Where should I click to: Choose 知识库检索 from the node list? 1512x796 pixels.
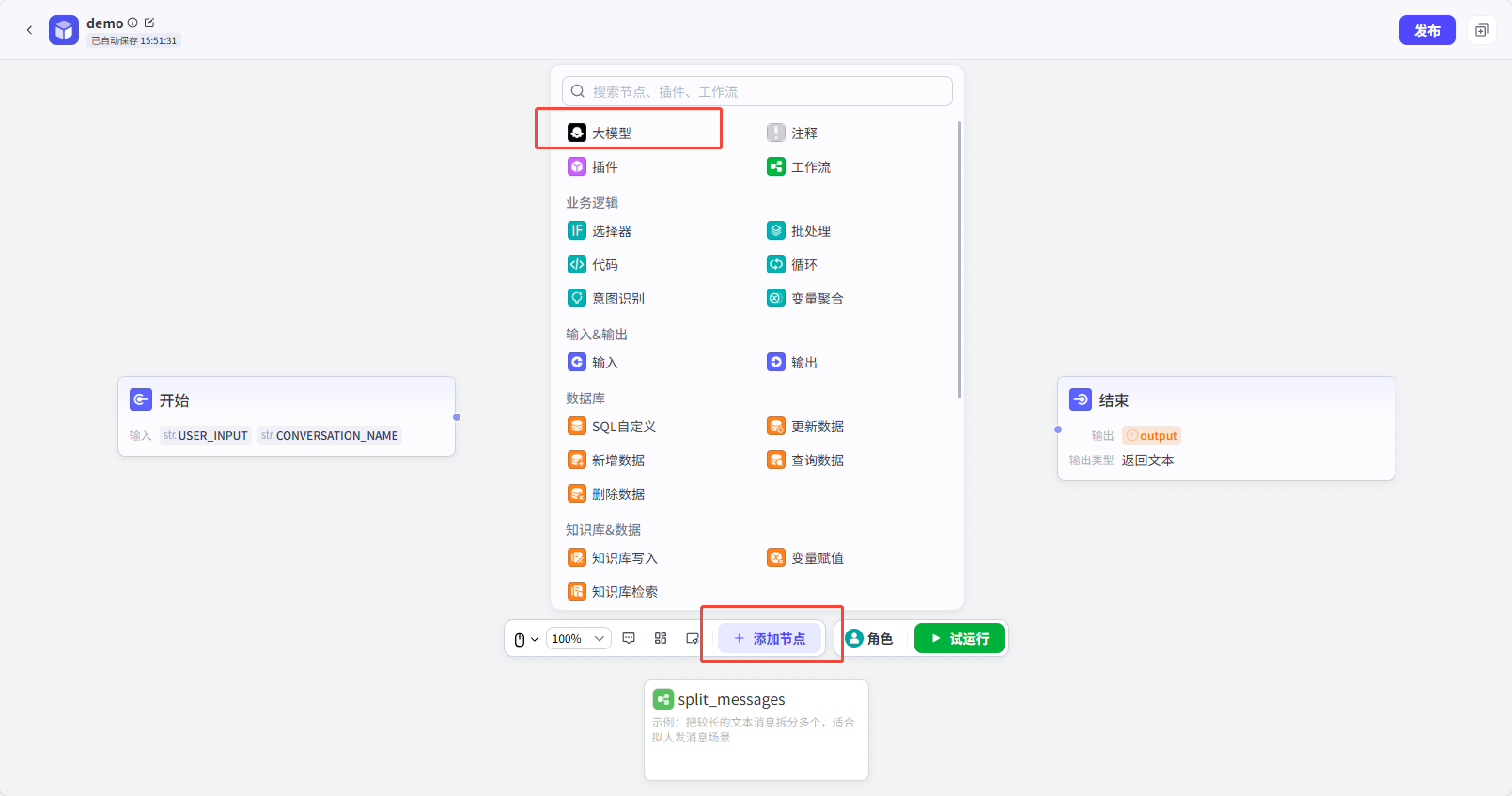[x=624, y=592]
